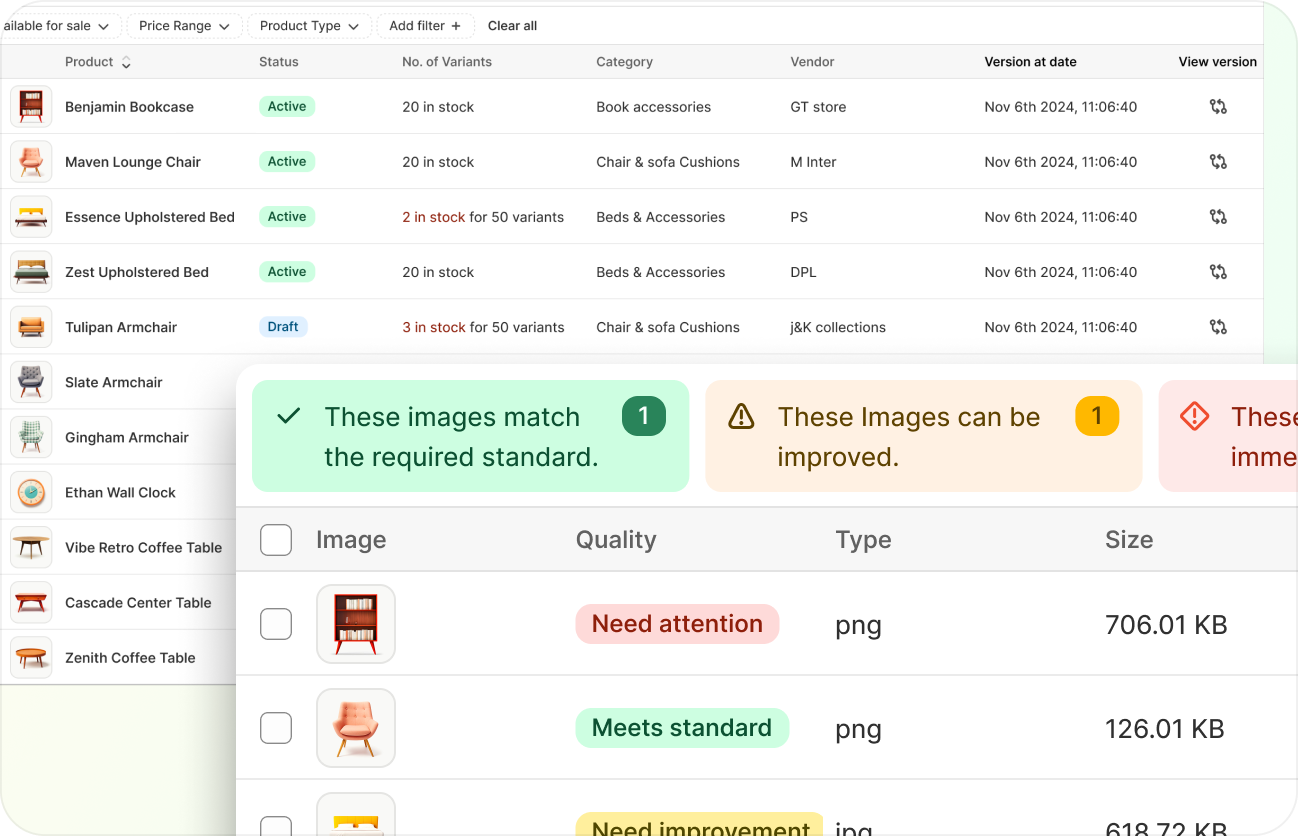Image resolution: width=1298 pixels, height=836 pixels.
Task: Click the warning triangle icon on improvement card
Action: 741,417
